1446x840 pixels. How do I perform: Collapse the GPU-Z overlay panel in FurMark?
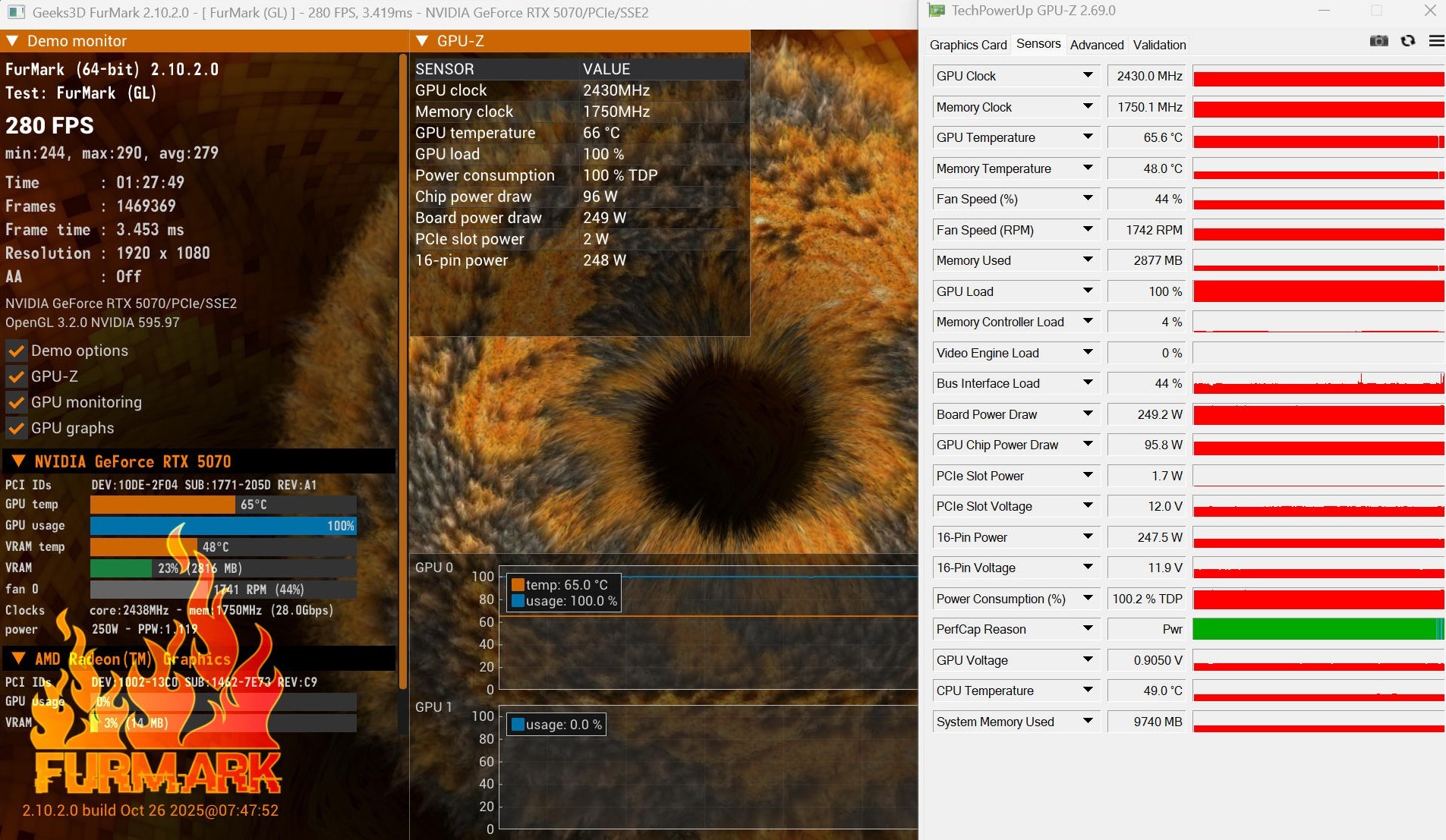423,41
